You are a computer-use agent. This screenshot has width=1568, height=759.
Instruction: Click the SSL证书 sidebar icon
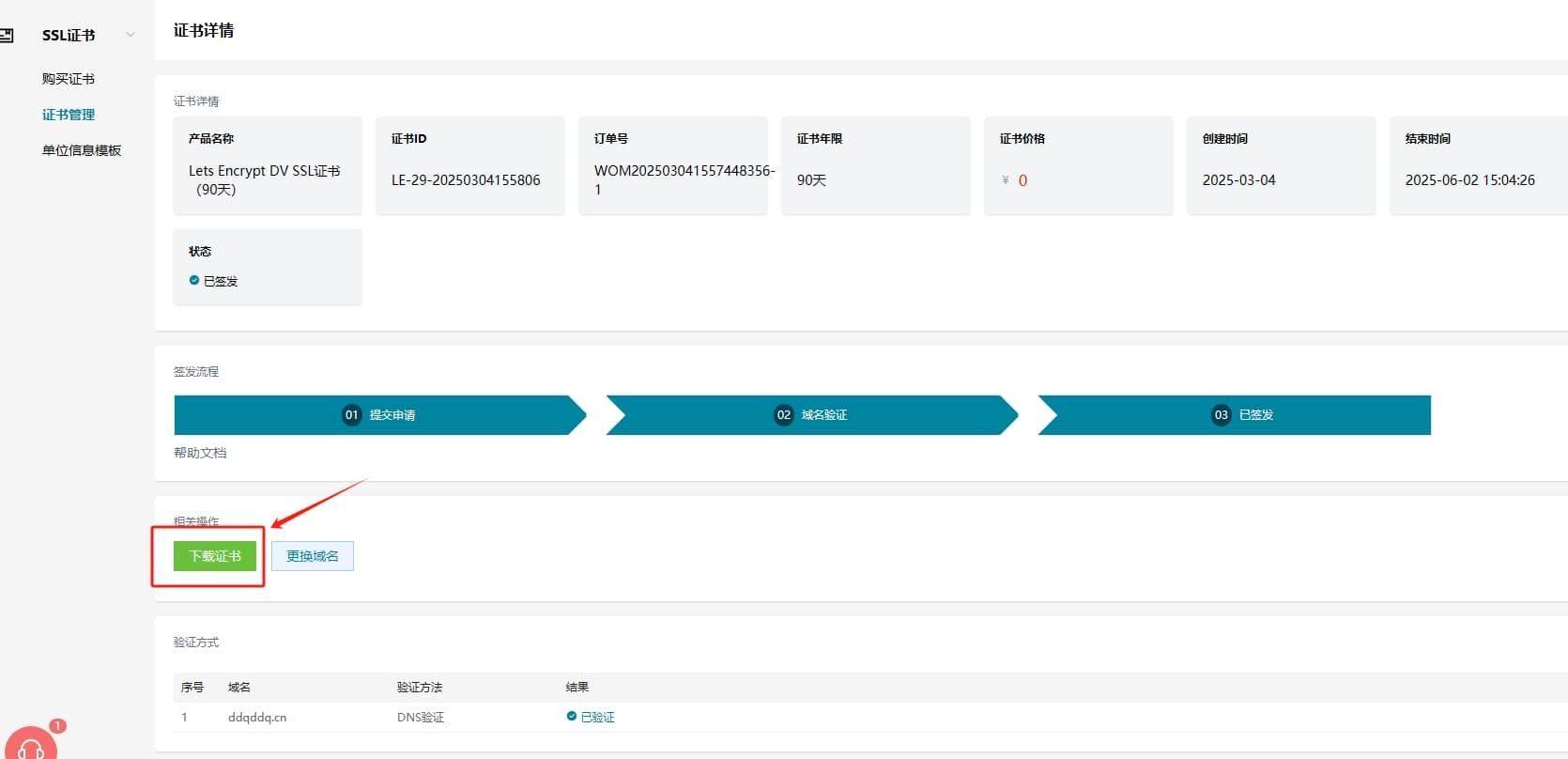click(7, 36)
